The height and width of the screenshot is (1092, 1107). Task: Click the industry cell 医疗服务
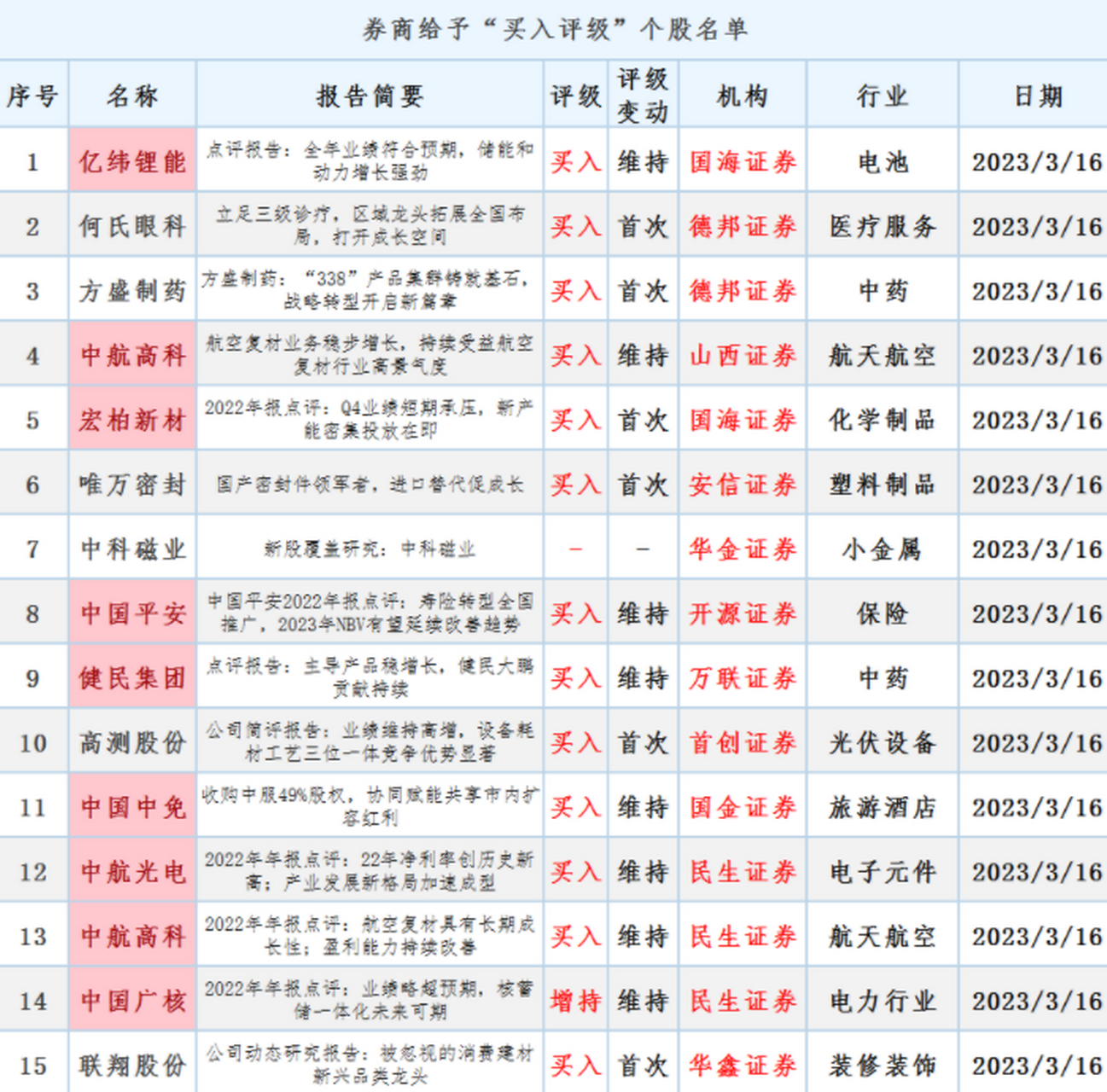[883, 226]
